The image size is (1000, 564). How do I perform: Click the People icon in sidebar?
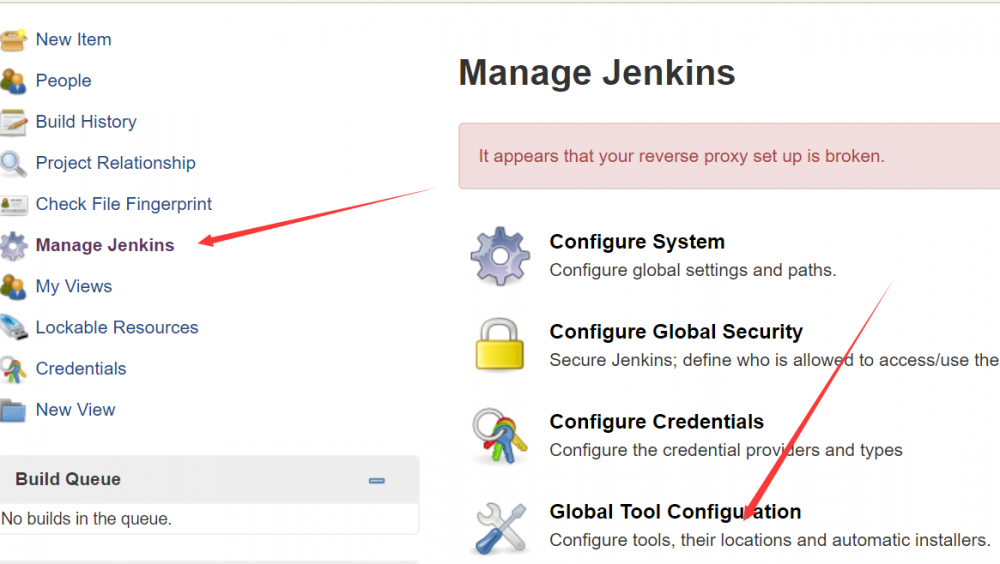pos(13,81)
